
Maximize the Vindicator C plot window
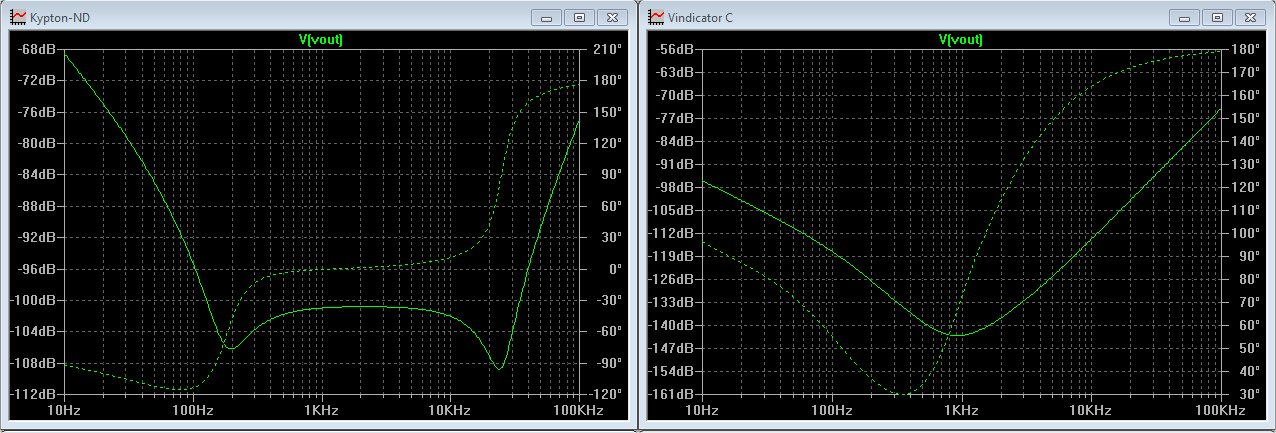pos(1218,17)
